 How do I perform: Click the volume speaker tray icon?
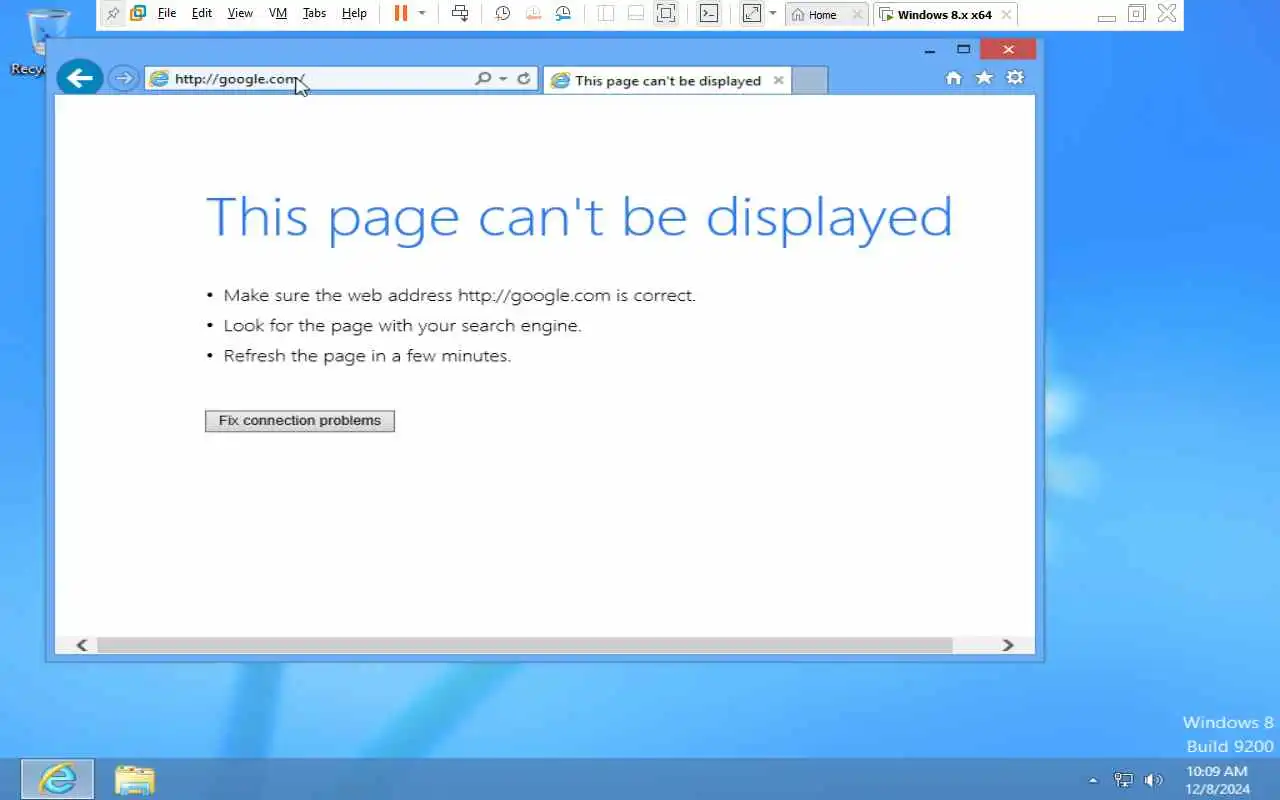1153,780
